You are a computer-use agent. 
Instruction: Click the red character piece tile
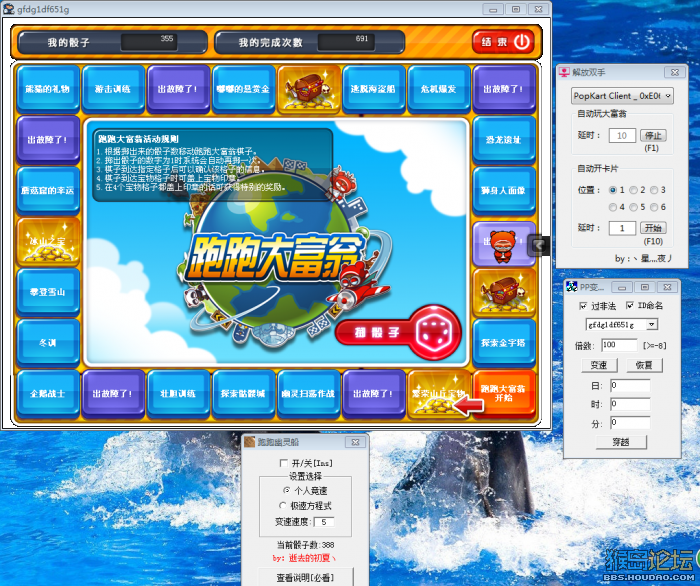click(504, 244)
